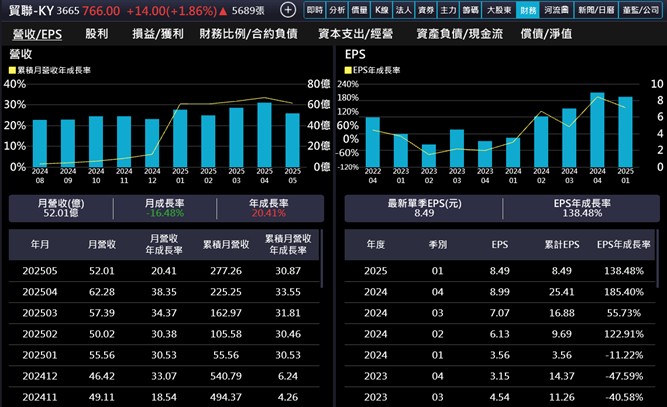The height and width of the screenshot is (407, 667).
Task: Click 最新單季EPS(元) 8.49 summary
Action: (x=424, y=208)
